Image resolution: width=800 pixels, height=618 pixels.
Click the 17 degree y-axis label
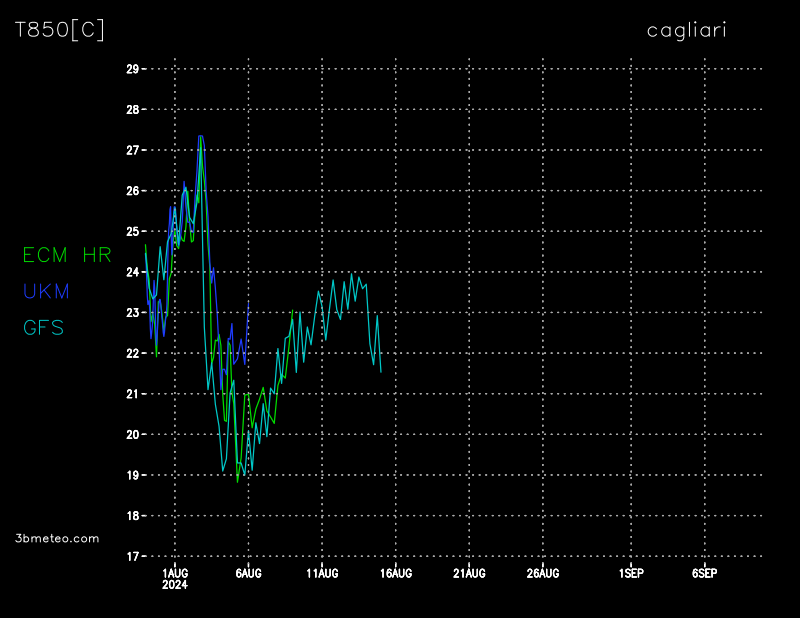tap(132, 556)
